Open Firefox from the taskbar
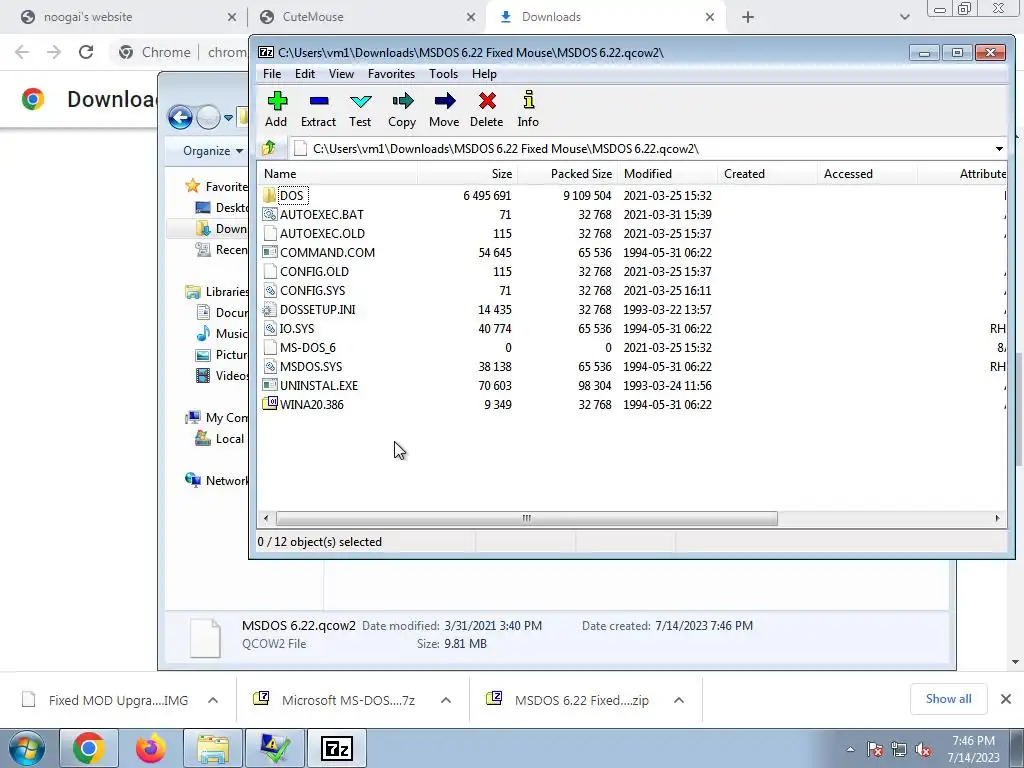1024x768 pixels. [150, 748]
